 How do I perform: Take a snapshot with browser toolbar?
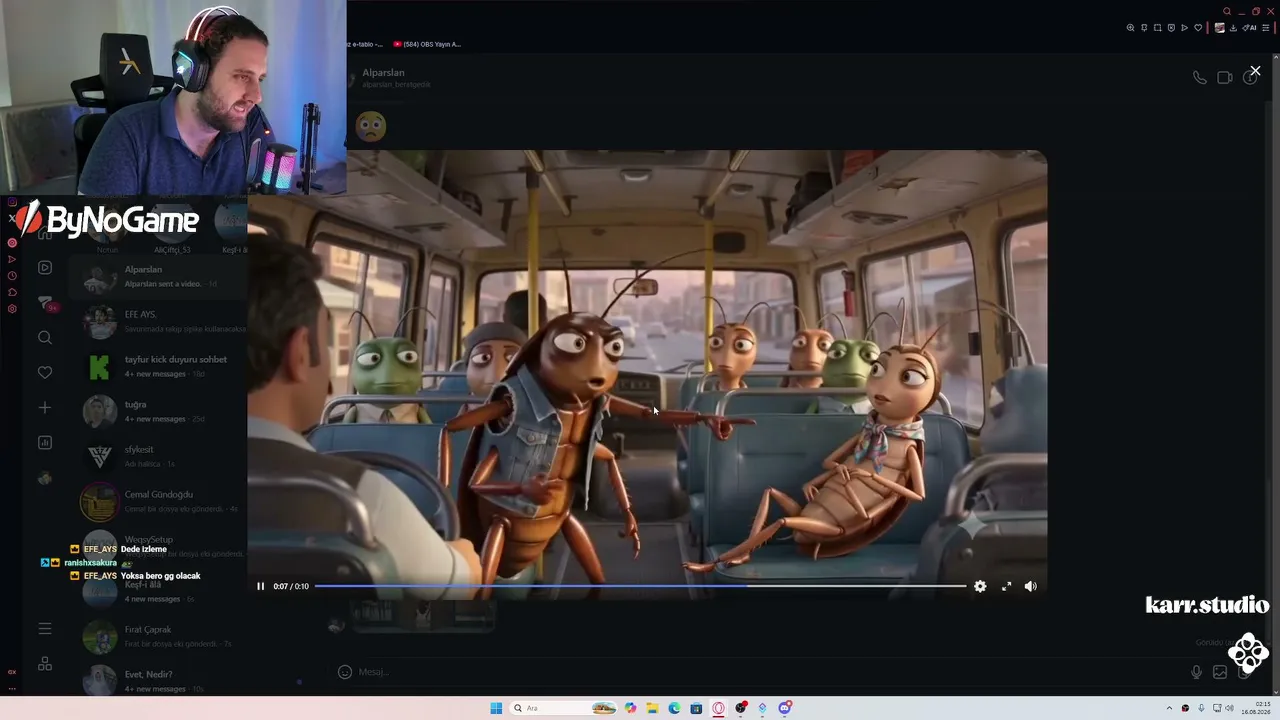[x=1158, y=28]
